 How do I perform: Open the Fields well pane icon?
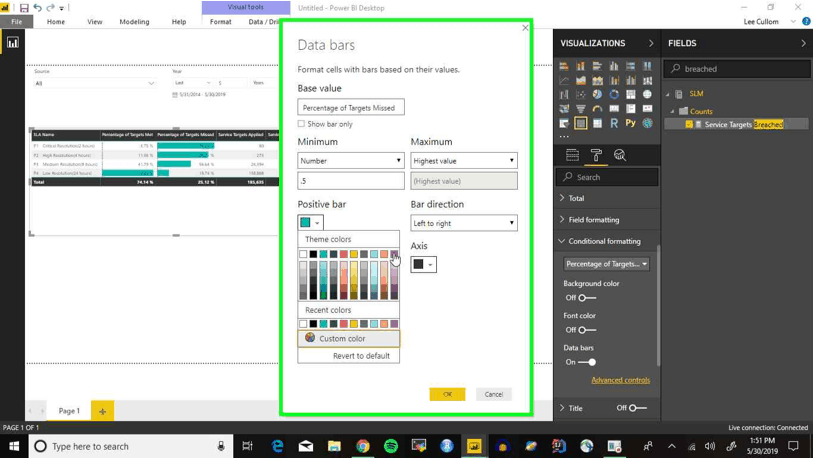coord(572,155)
